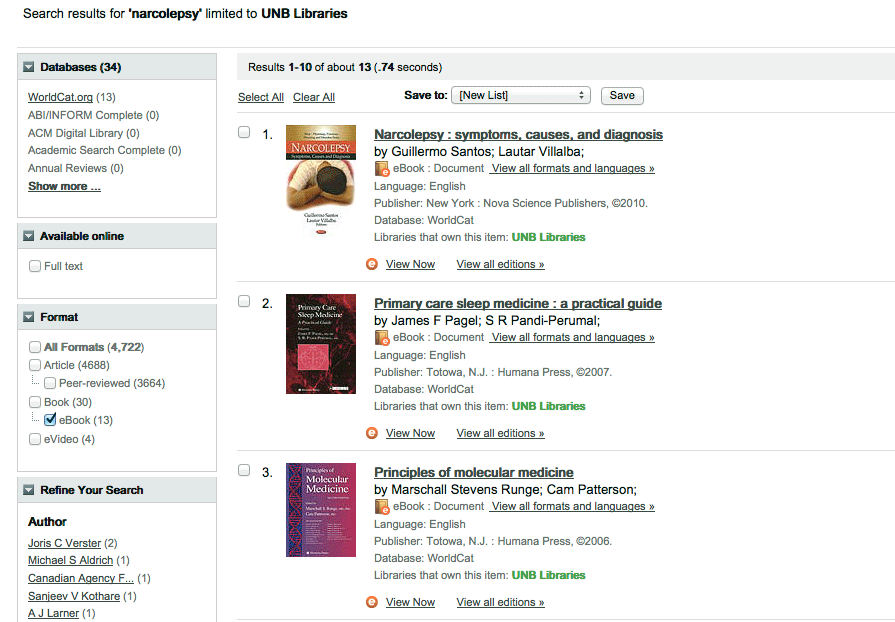
Task: Open title Principles of molecular medicine
Action: click(x=474, y=472)
